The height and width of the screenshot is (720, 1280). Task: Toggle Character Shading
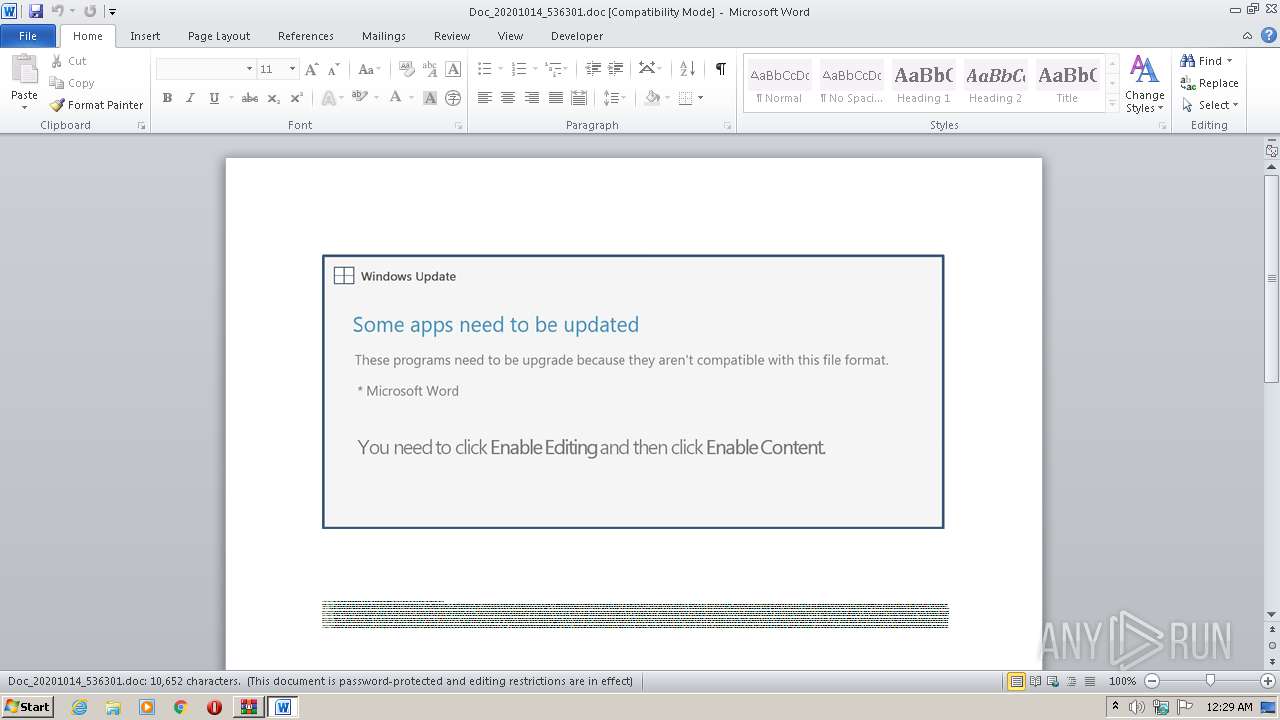point(430,98)
